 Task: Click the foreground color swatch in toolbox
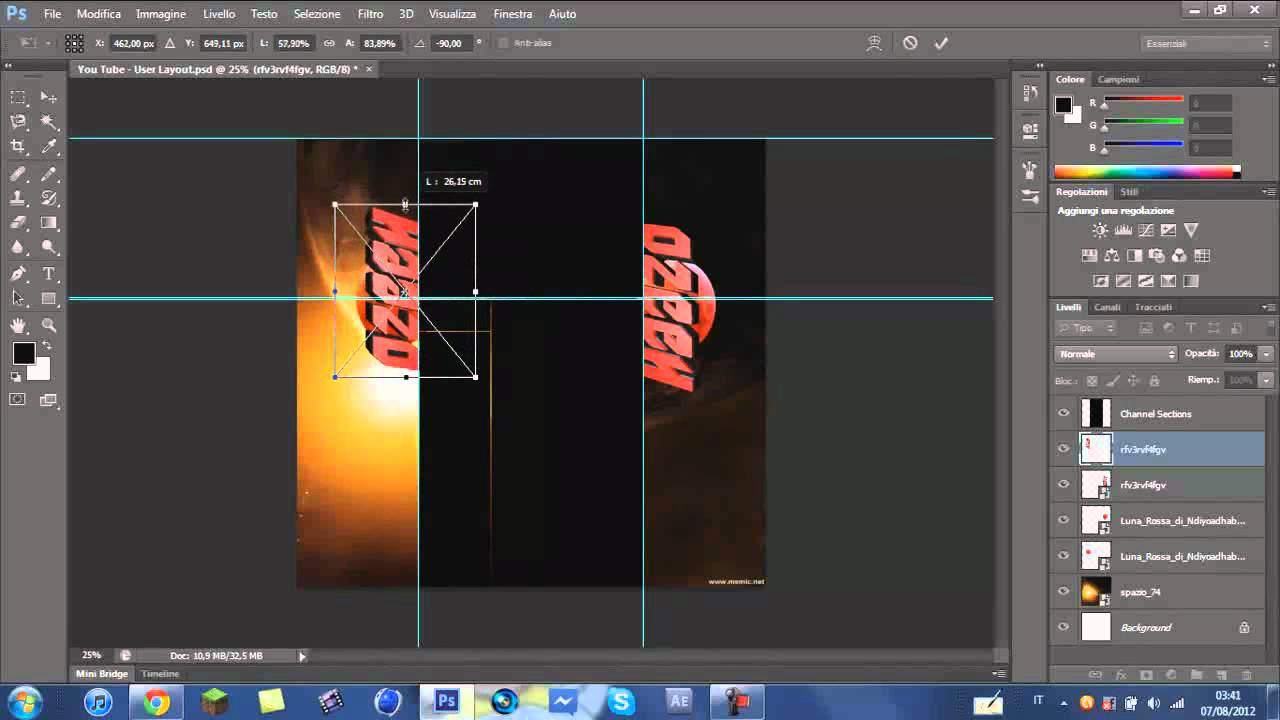pos(24,353)
